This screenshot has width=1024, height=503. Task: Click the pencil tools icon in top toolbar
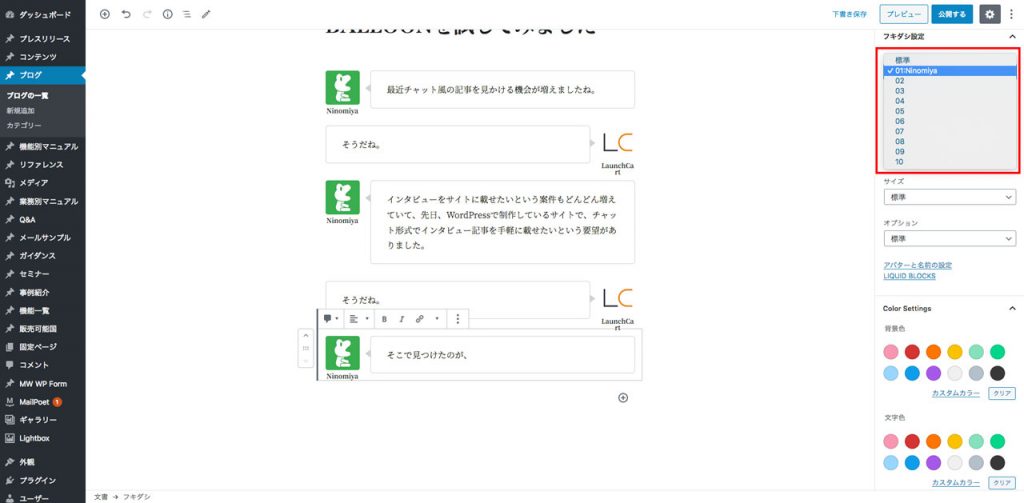click(x=206, y=14)
